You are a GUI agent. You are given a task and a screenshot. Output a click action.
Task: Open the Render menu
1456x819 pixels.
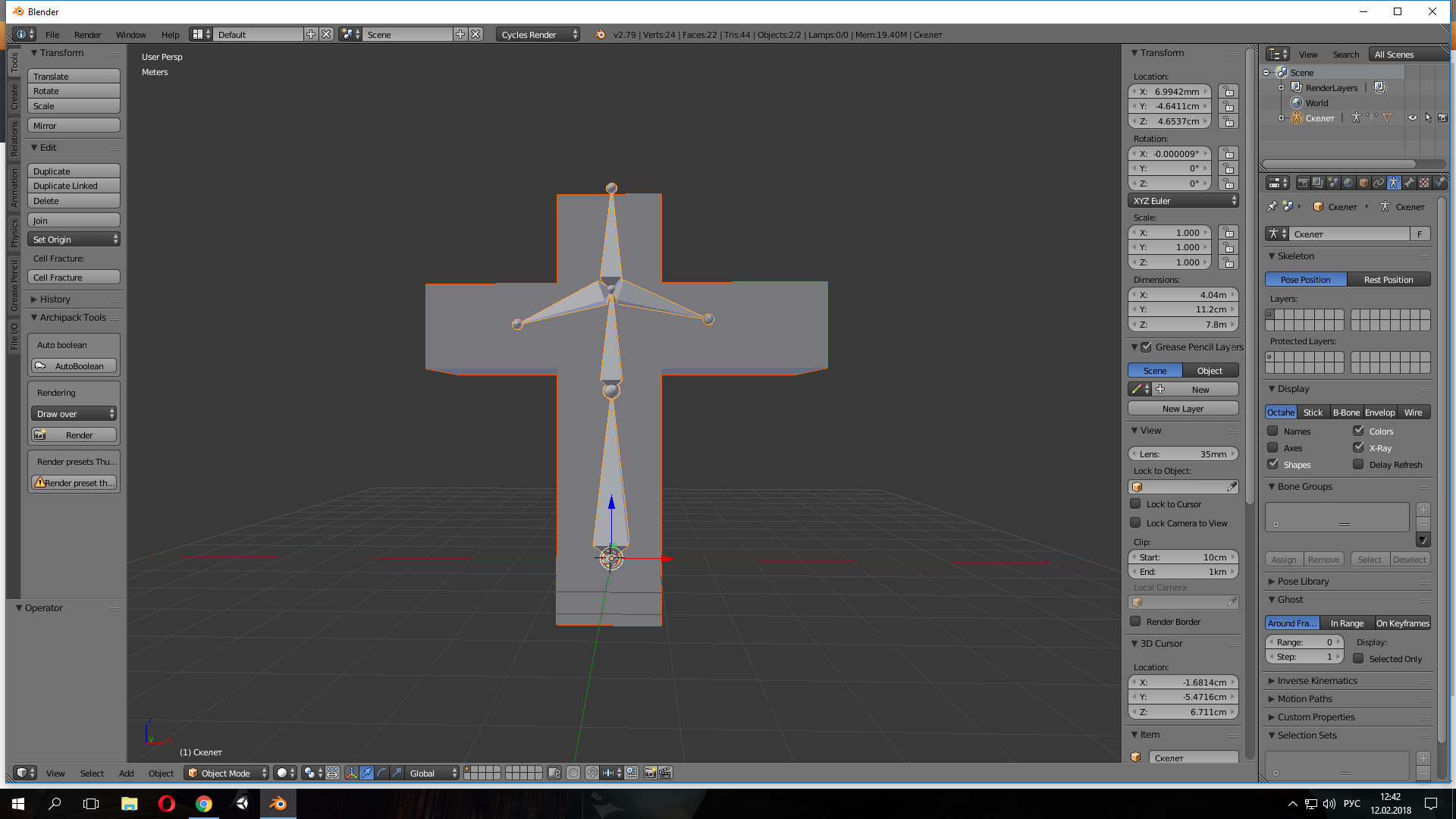(87, 35)
